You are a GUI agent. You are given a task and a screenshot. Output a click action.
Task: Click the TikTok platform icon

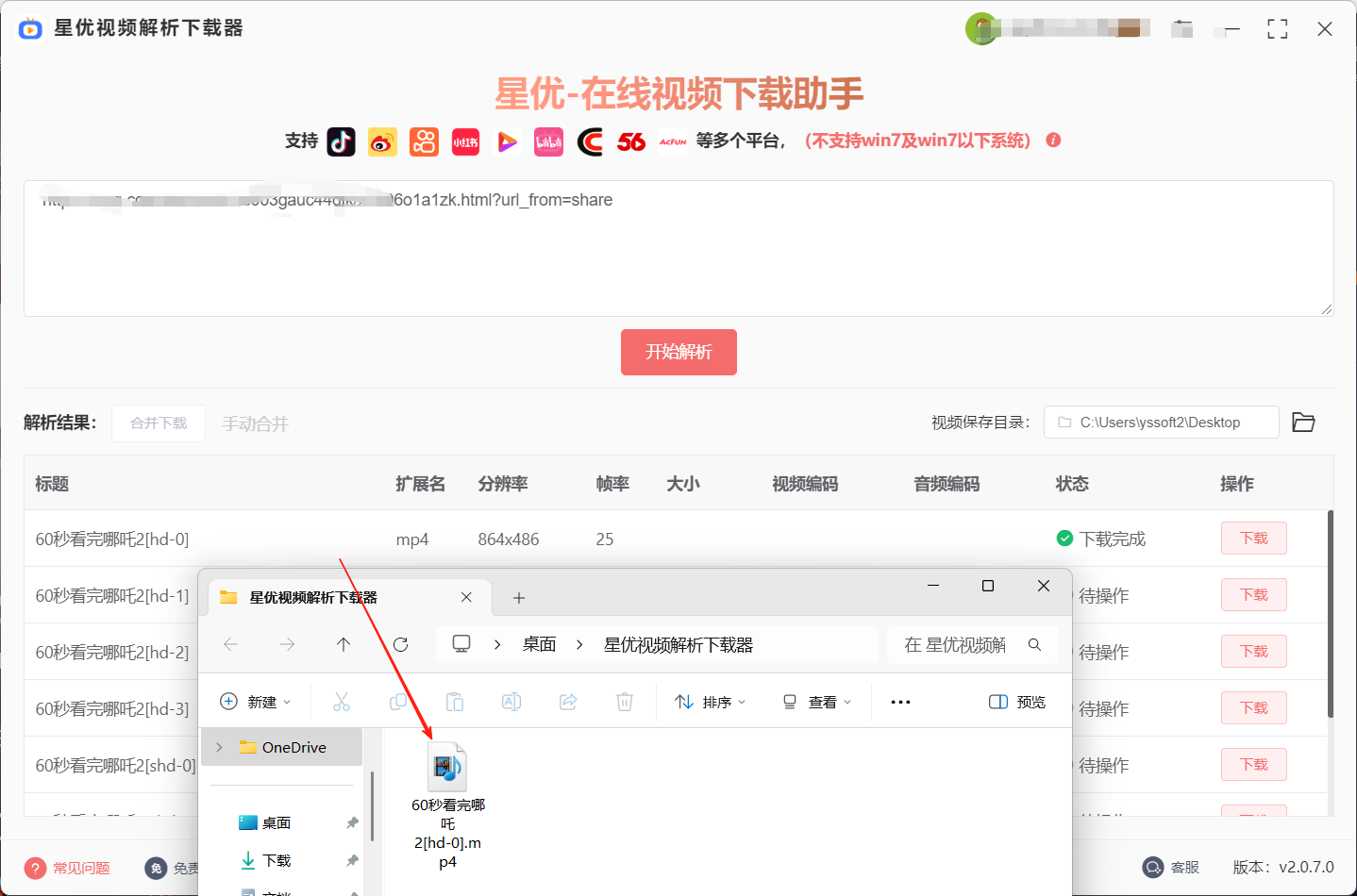point(342,141)
